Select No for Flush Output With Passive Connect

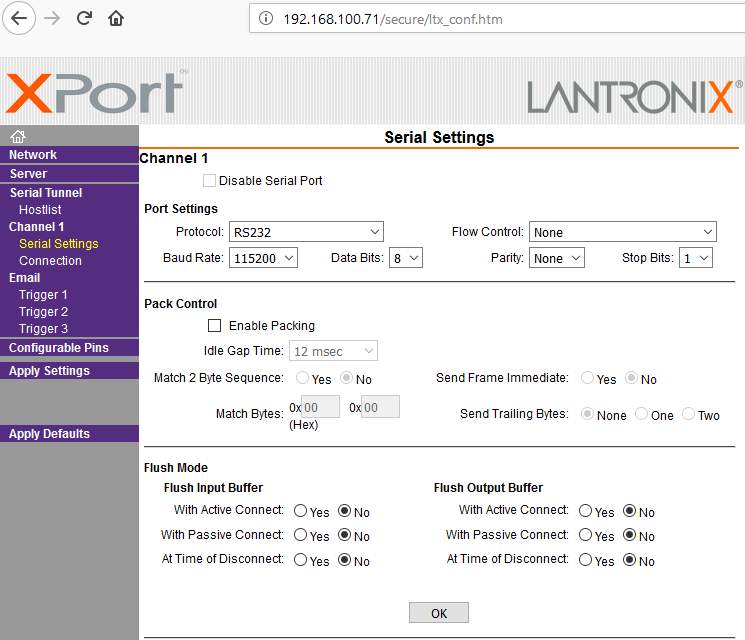pyautogui.click(x=630, y=535)
